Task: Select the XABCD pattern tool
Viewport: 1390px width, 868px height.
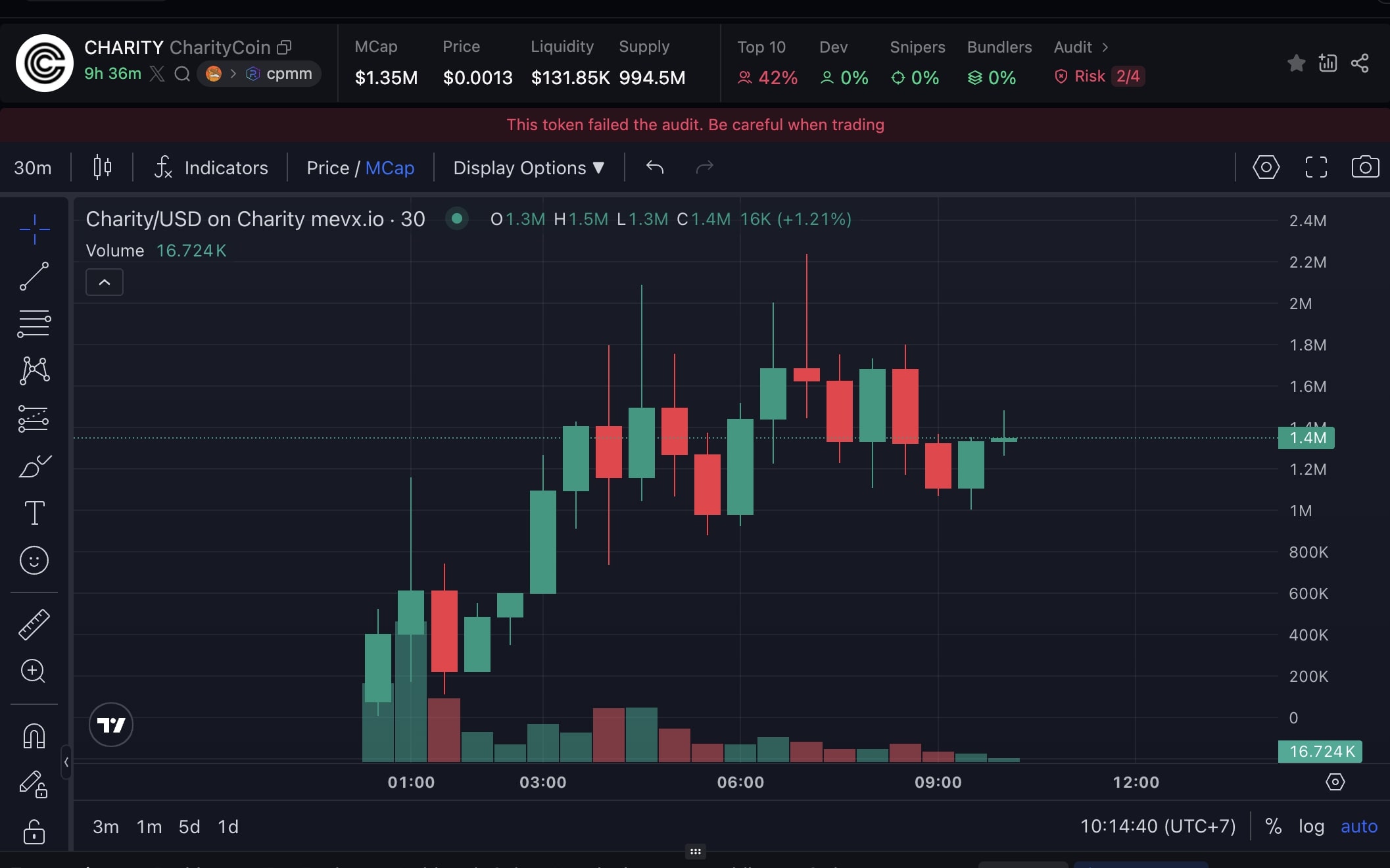Action: [34, 371]
